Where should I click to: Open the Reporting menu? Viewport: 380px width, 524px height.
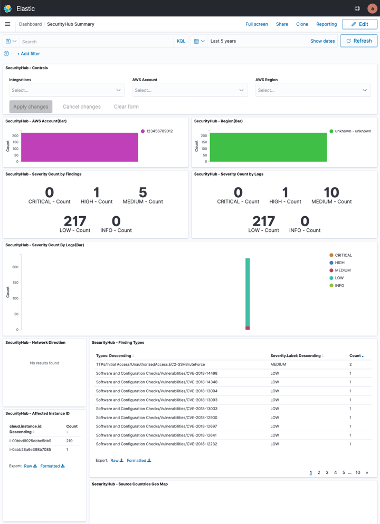pyautogui.click(x=327, y=24)
